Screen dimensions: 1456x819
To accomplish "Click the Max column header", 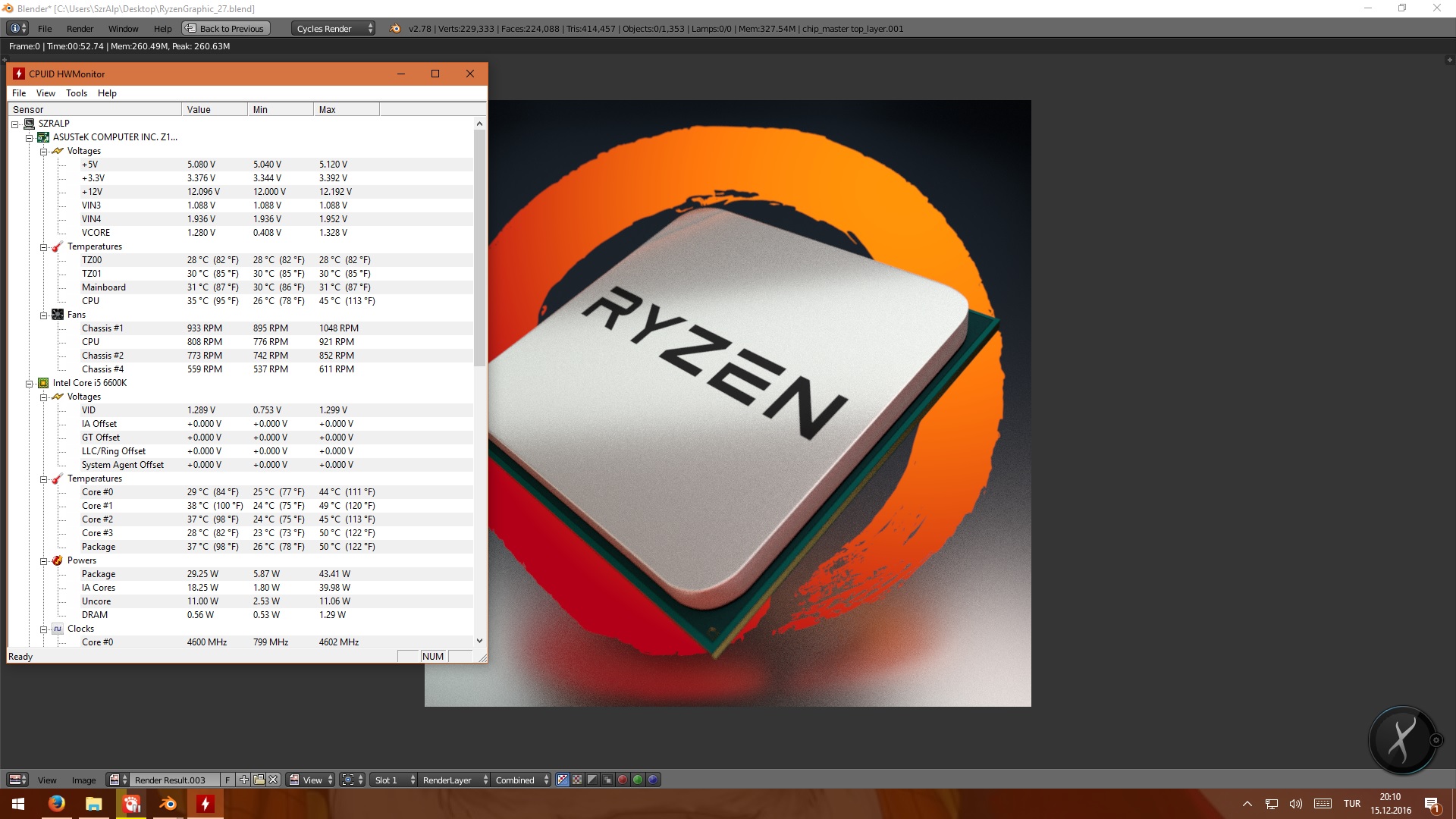I will pyautogui.click(x=347, y=109).
